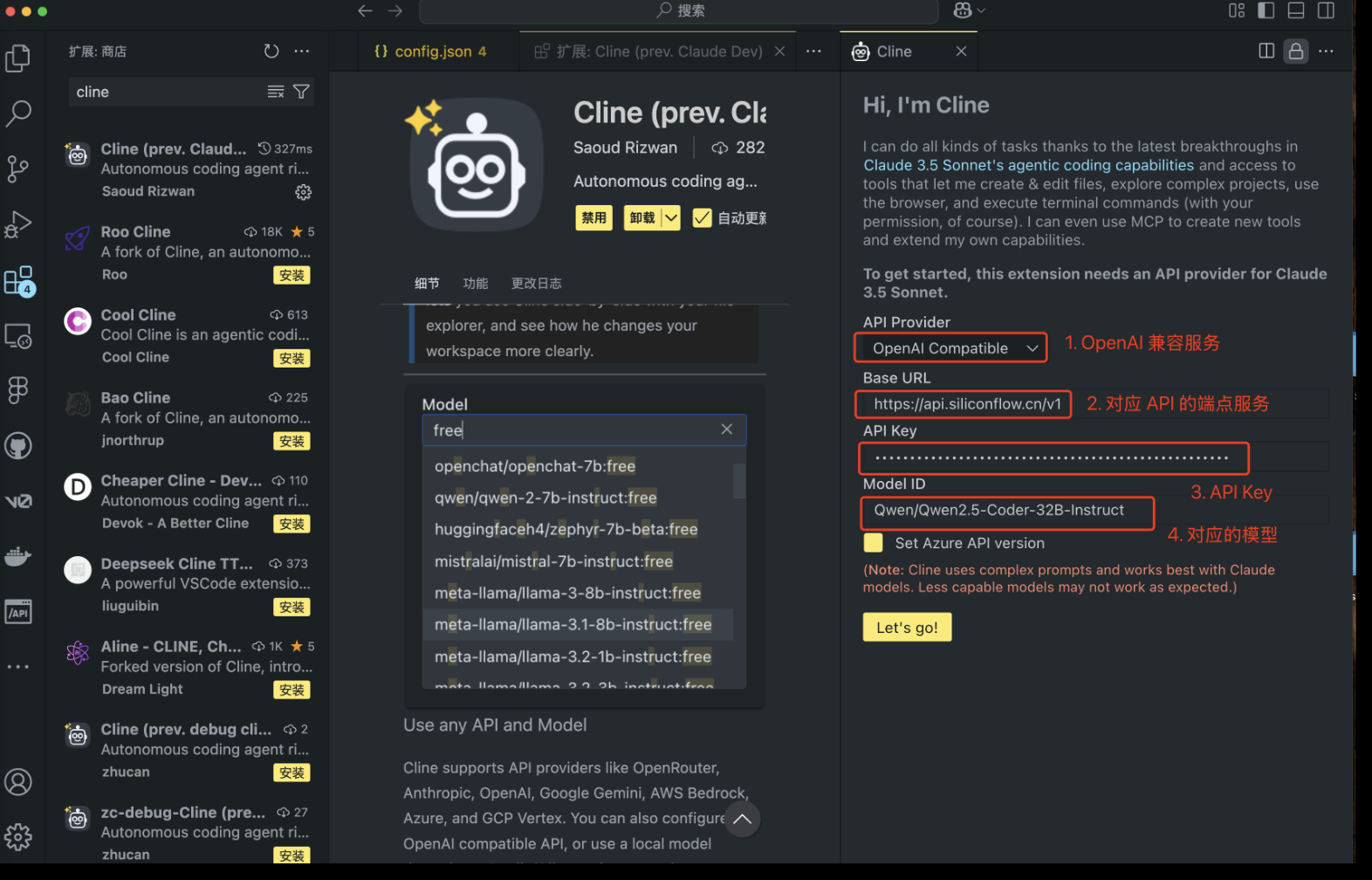Open the v0 icon in activity bar
The image size is (1372, 880).
pos(18,501)
